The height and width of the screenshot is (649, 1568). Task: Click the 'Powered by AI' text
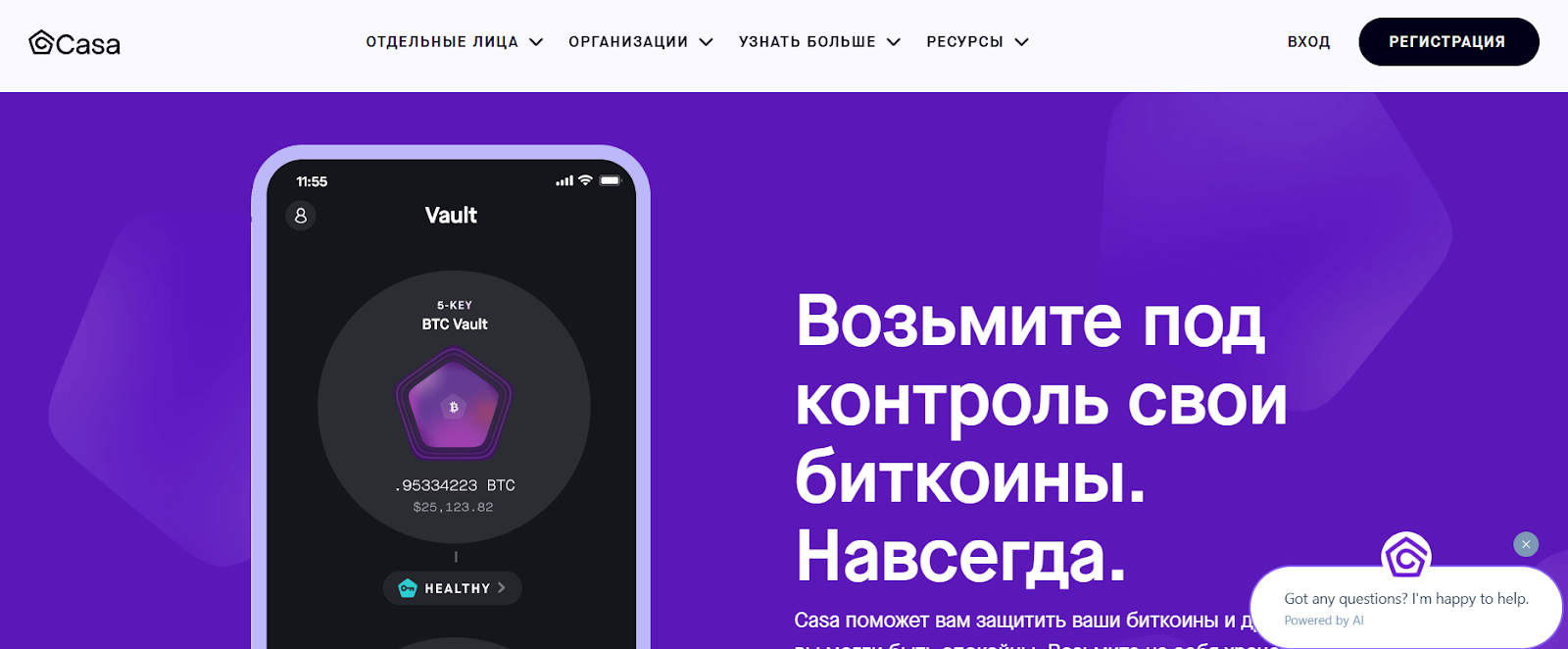[1324, 621]
